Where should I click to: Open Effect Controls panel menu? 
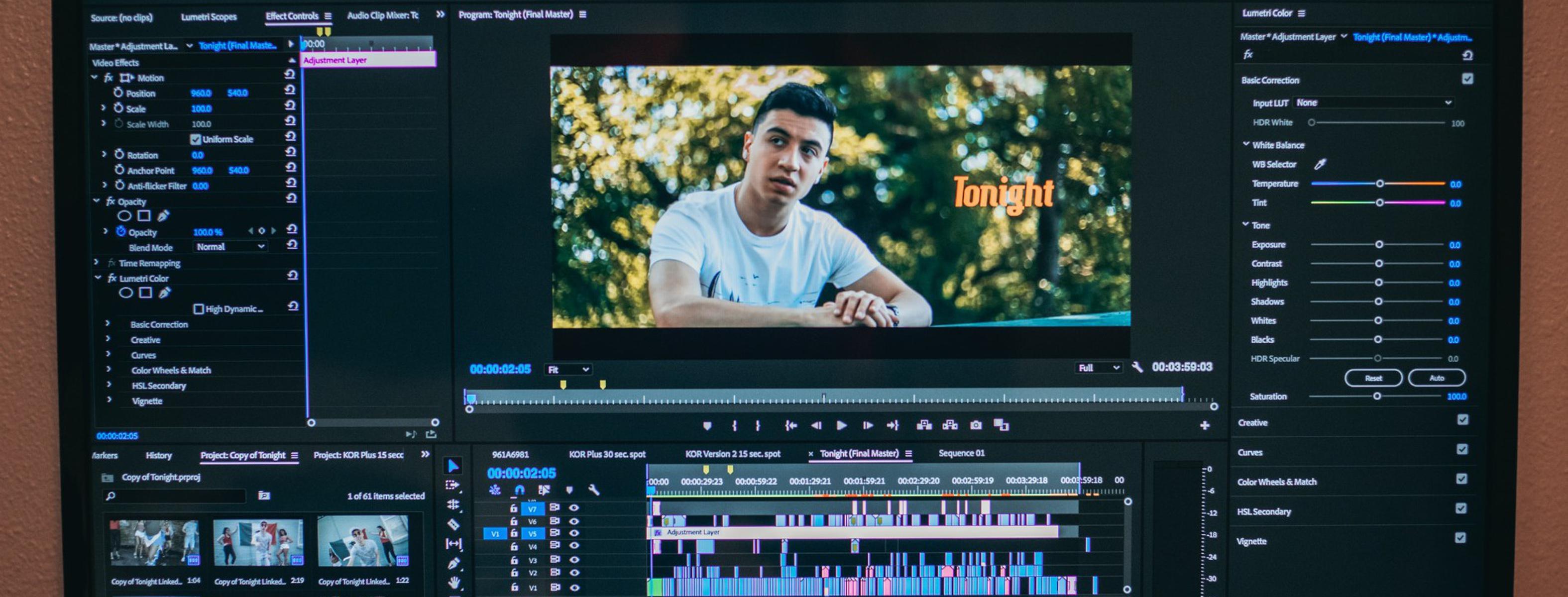328,16
